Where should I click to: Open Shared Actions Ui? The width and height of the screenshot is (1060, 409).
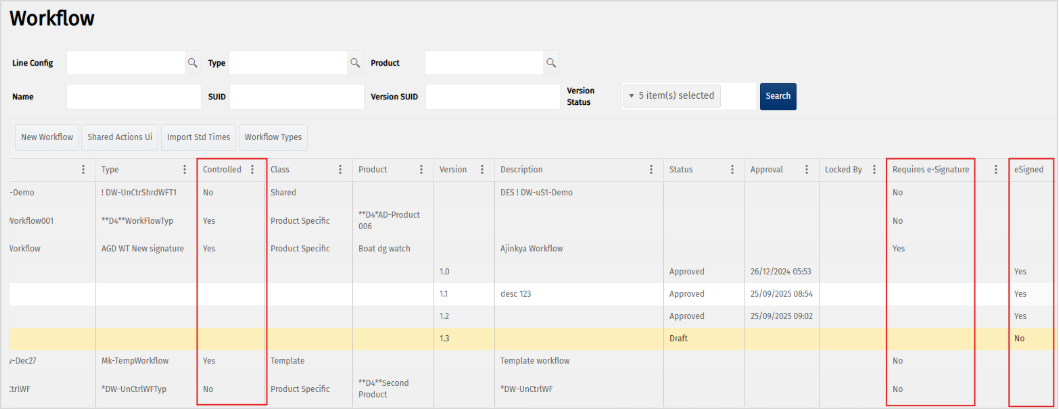coord(120,137)
